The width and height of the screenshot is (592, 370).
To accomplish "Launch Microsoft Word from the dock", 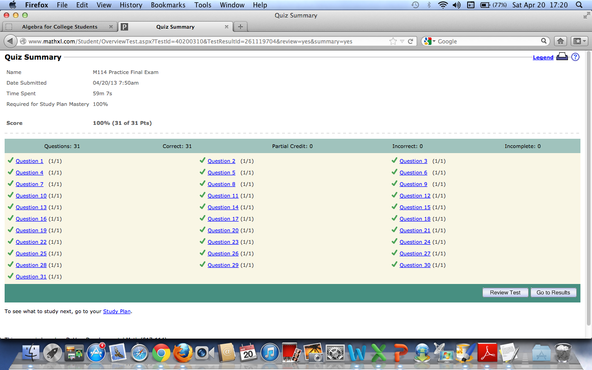I will tap(356, 353).
